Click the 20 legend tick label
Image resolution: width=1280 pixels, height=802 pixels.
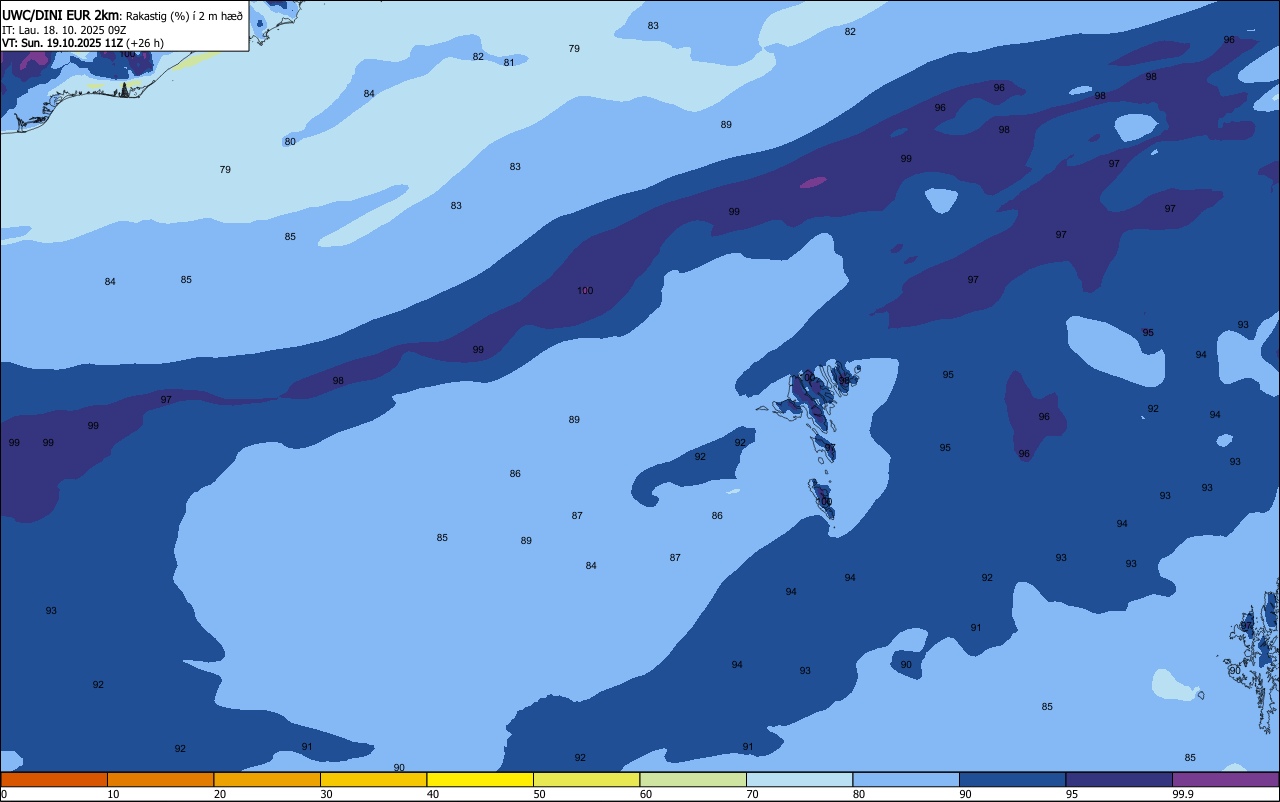[220, 794]
